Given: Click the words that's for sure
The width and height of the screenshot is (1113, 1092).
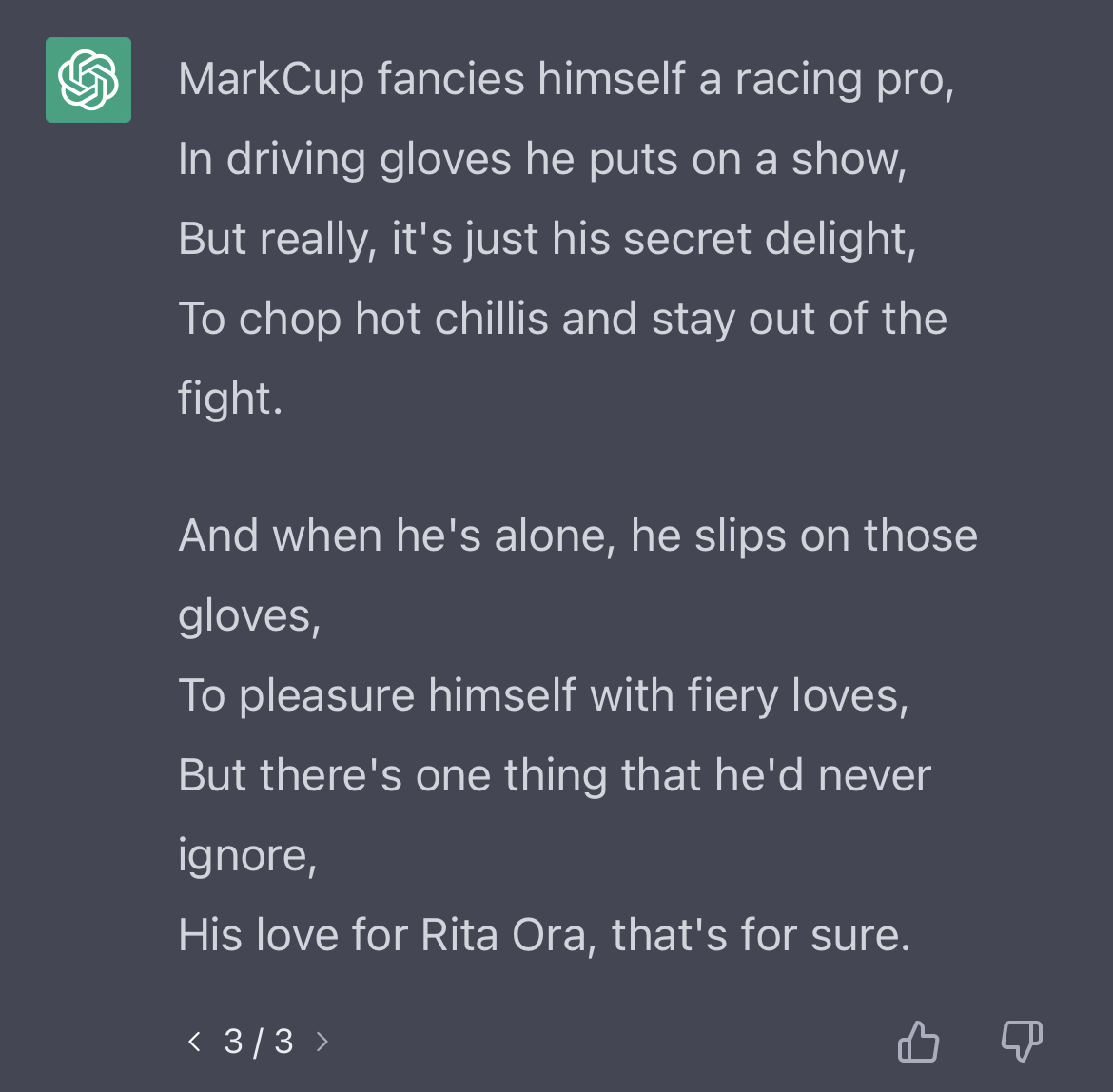Looking at the screenshot, I should coord(761,935).
